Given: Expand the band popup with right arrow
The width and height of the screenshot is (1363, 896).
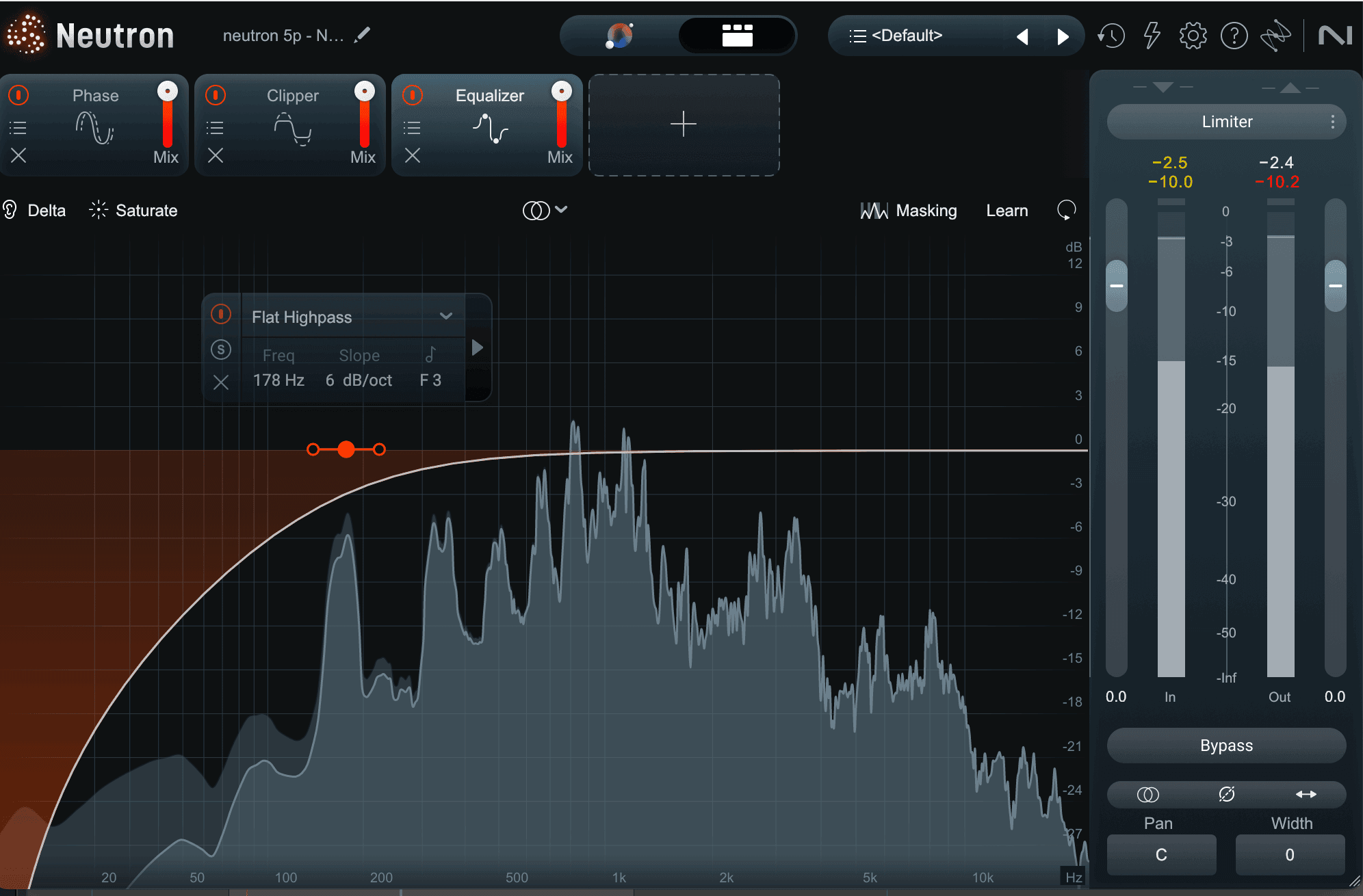Looking at the screenshot, I should click(478, 347).
